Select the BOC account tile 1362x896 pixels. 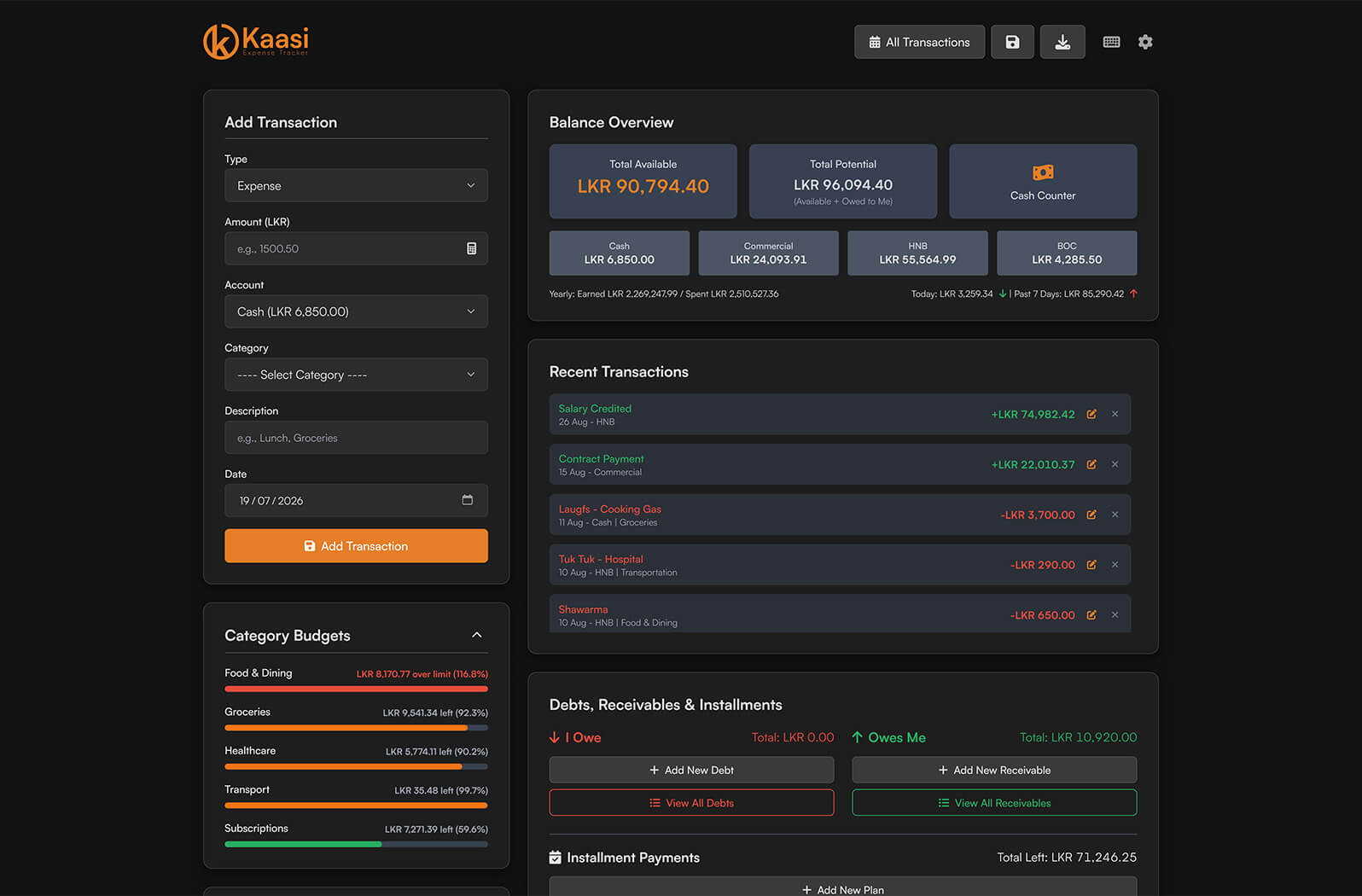click(1067, 253)
